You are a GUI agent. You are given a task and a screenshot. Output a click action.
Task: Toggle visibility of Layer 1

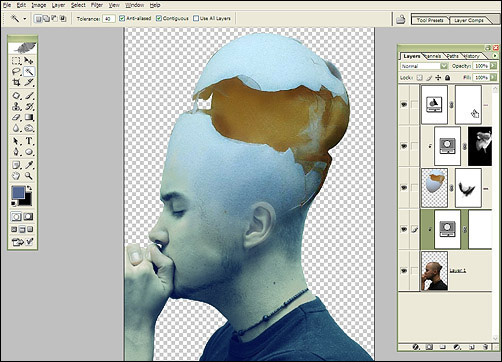pos(404,271)
